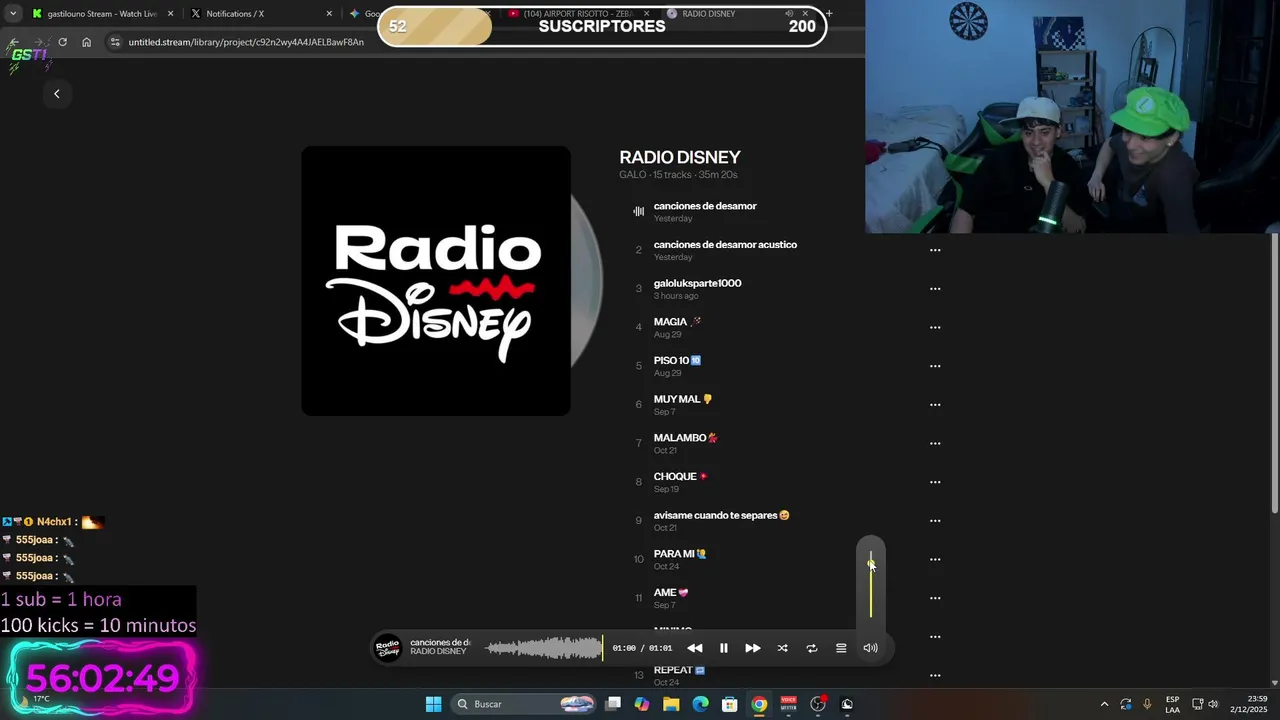Open options menu for PISO 10

click(935, 366)
